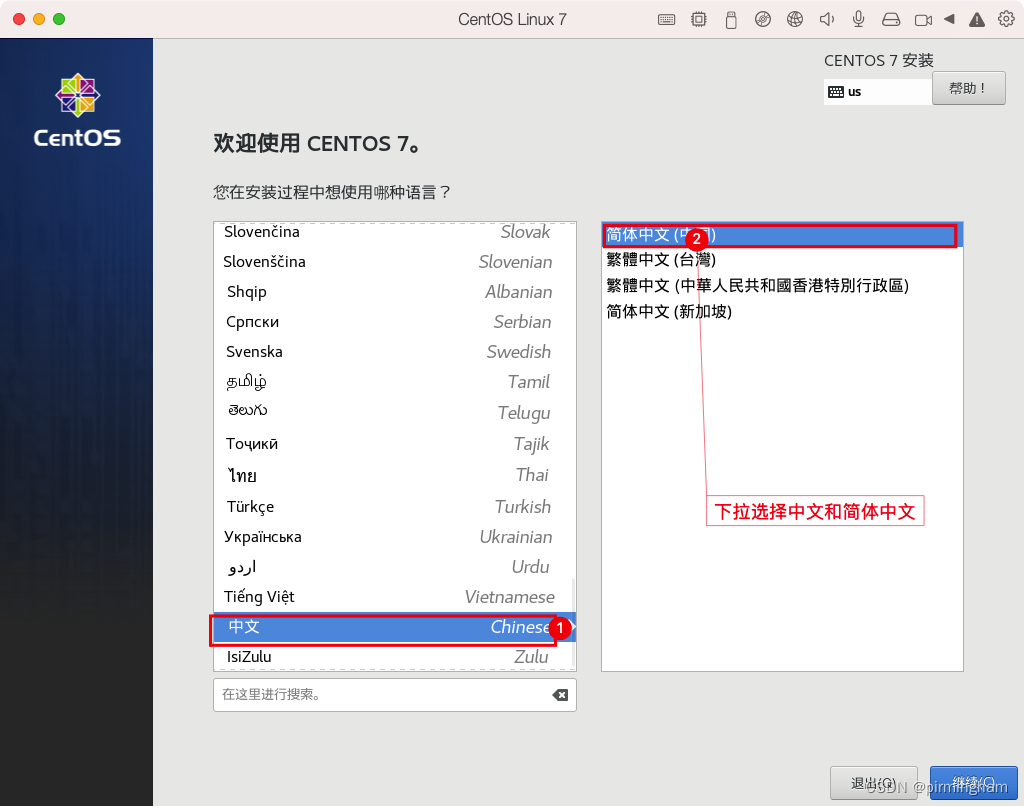Viewport: 1024px width, 806px height.
Task: Click the us keyboard layout indicator
Action: coord(877,92)
